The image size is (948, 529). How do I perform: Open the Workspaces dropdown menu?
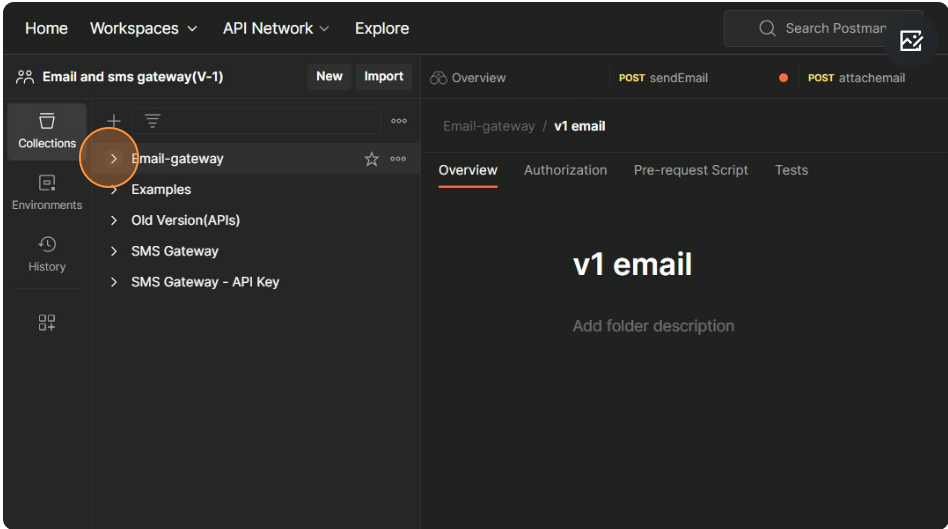click(x=143, y=28)
